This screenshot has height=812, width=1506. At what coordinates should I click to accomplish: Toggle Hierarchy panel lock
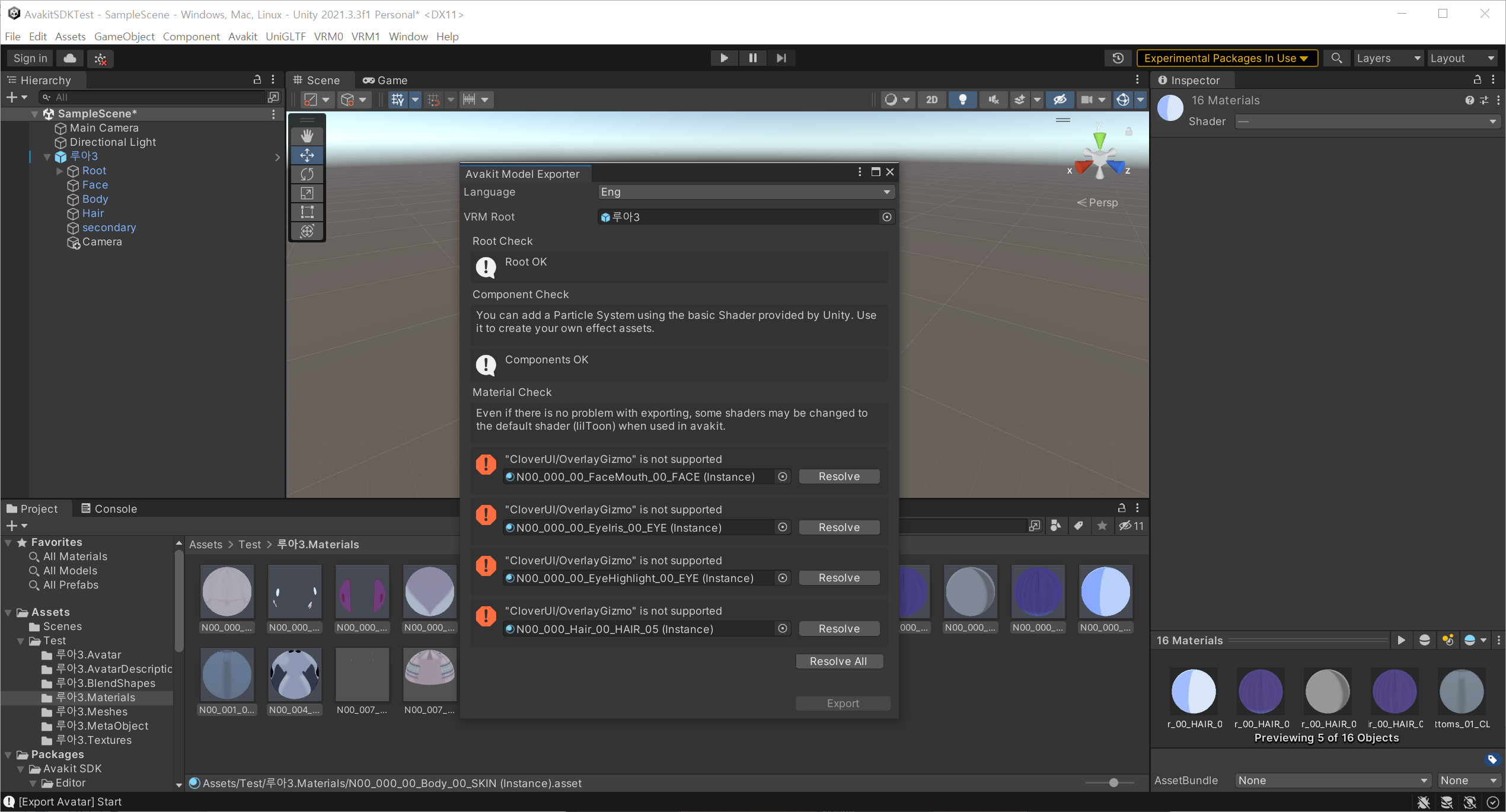[x=257, y=79]
